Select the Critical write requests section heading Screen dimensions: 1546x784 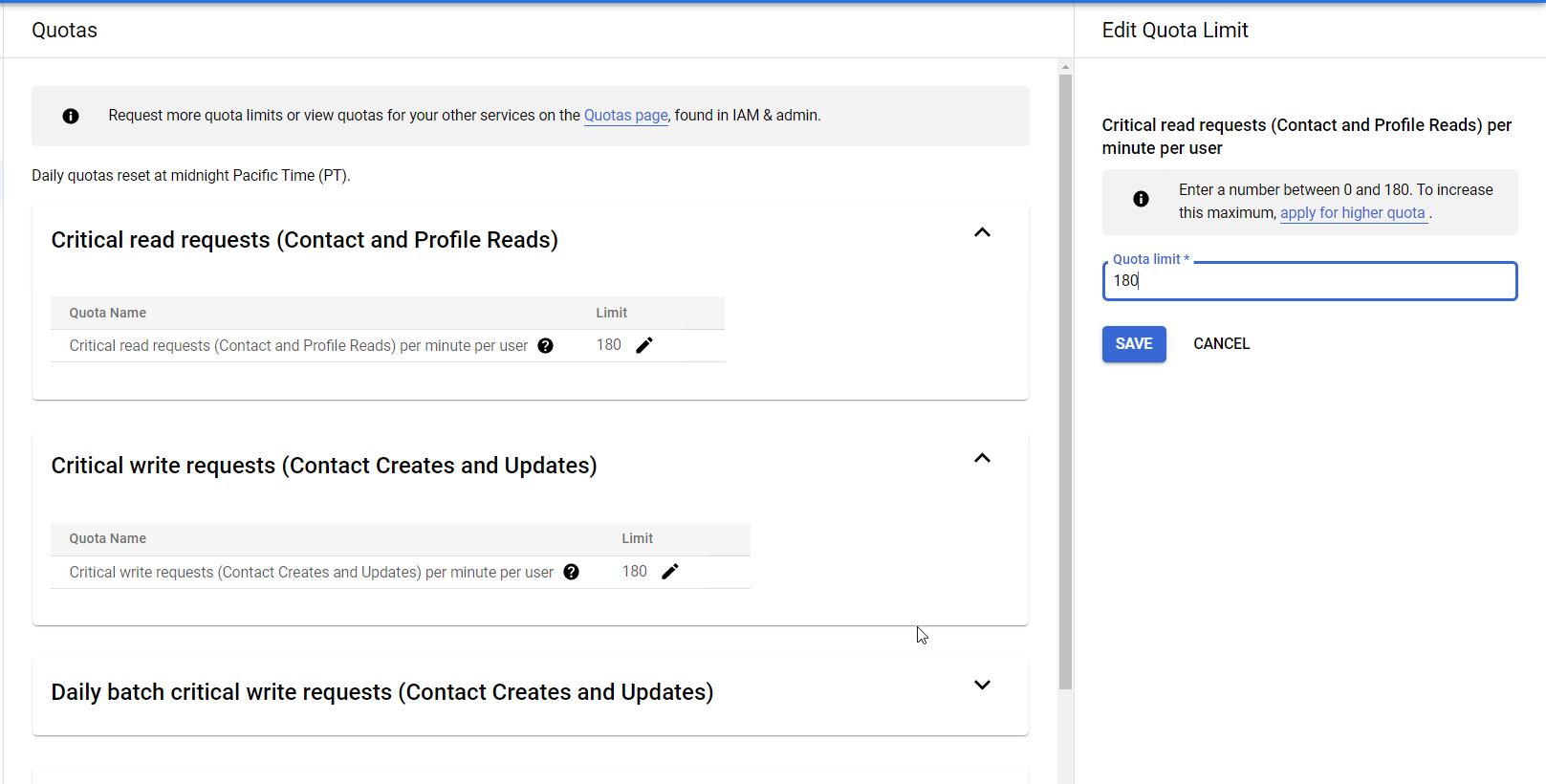(x=324, y=466)
